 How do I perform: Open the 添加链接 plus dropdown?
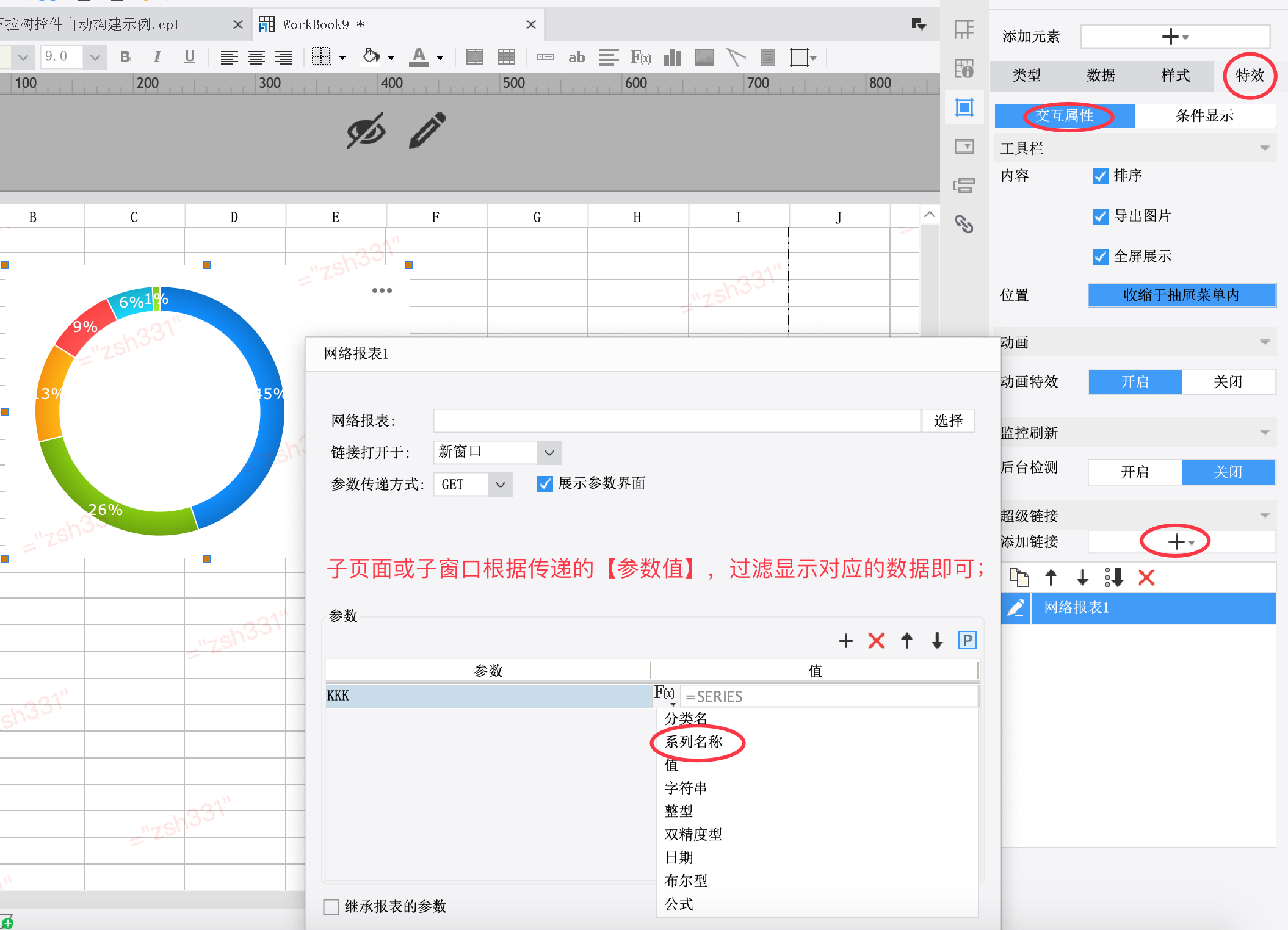click(x=1181, y=542)
